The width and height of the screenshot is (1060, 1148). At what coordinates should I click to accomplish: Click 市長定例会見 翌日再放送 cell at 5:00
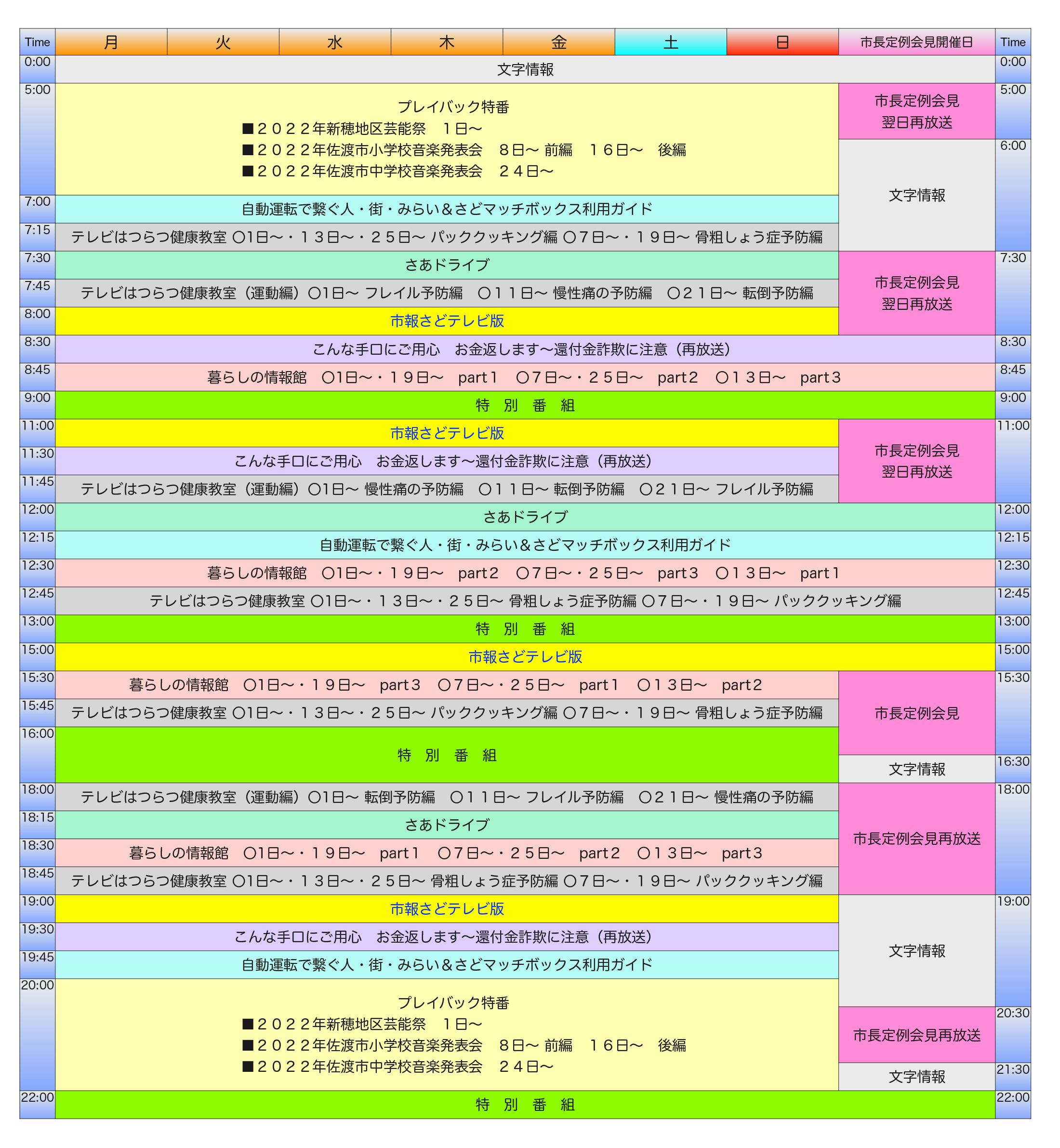click(916, 111)
